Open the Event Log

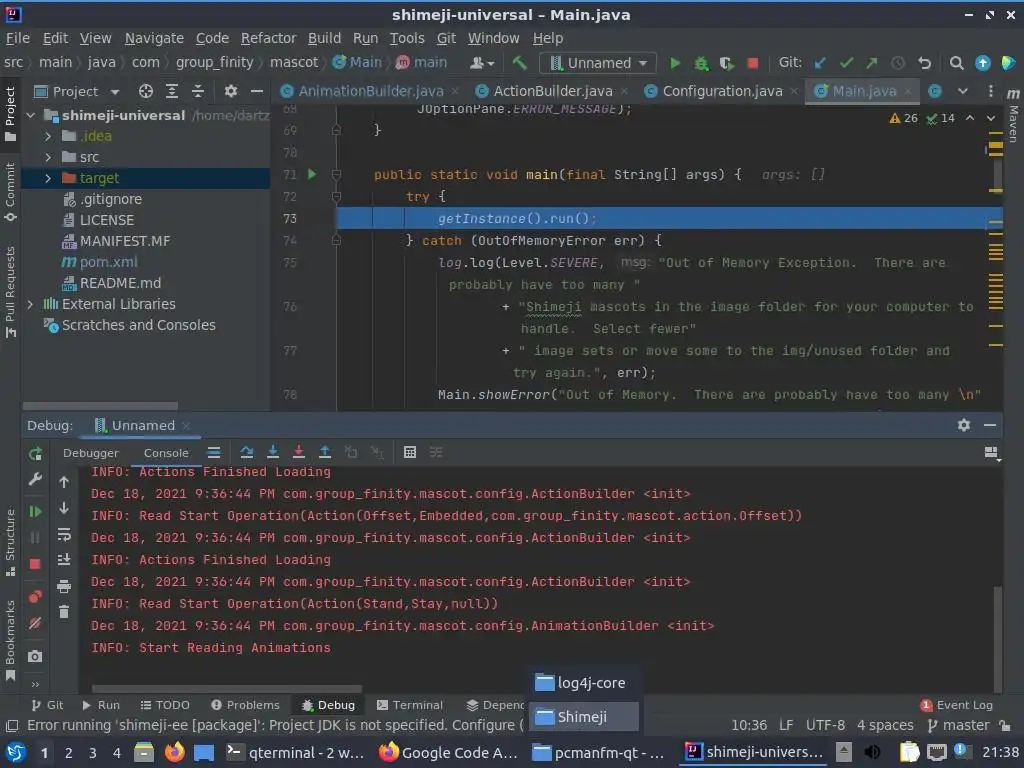pos(956,705)
